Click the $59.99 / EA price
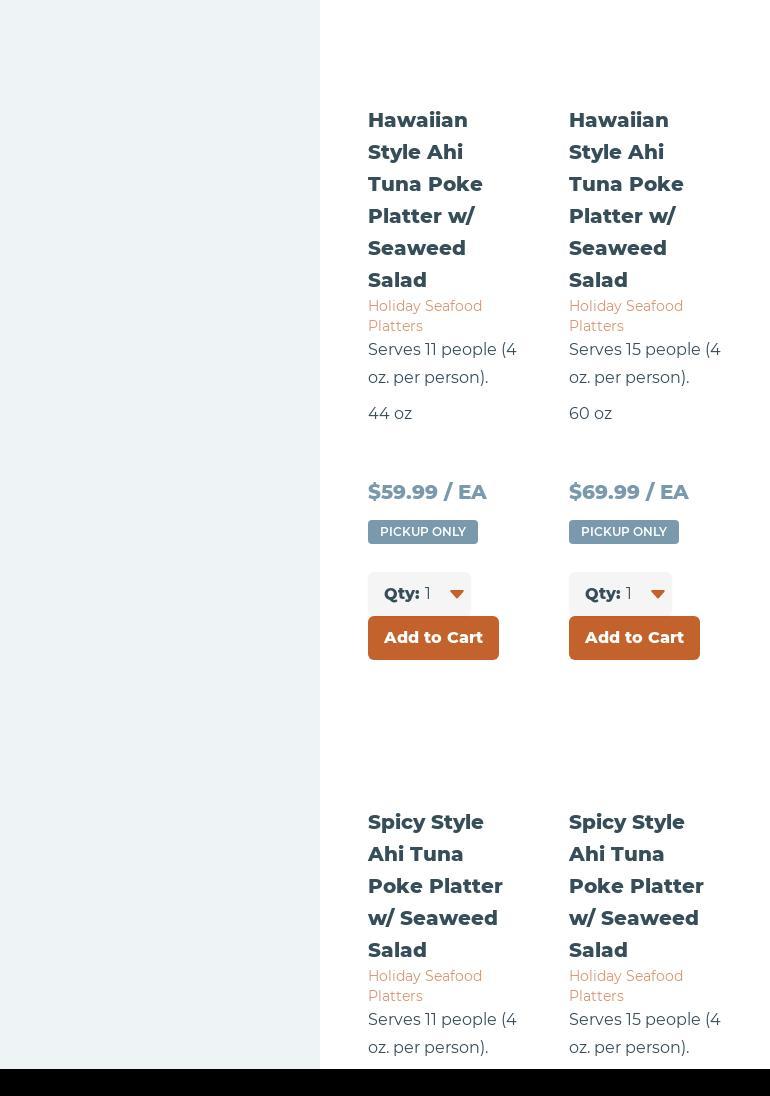The height and width of the screenshot is (1096, 770). point(427,492)
